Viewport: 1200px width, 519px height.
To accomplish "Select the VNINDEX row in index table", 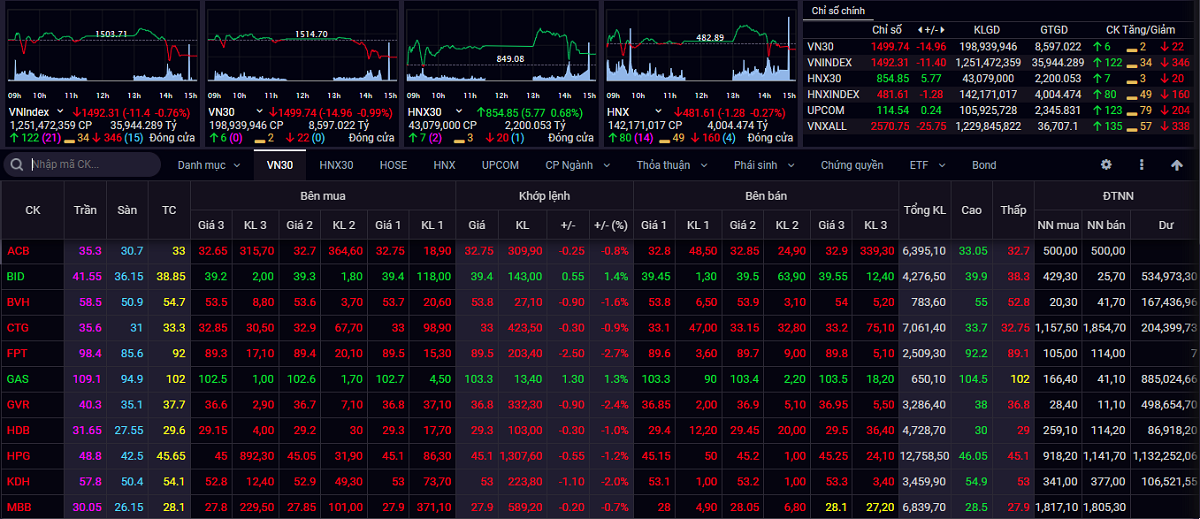I will 1000,62.
